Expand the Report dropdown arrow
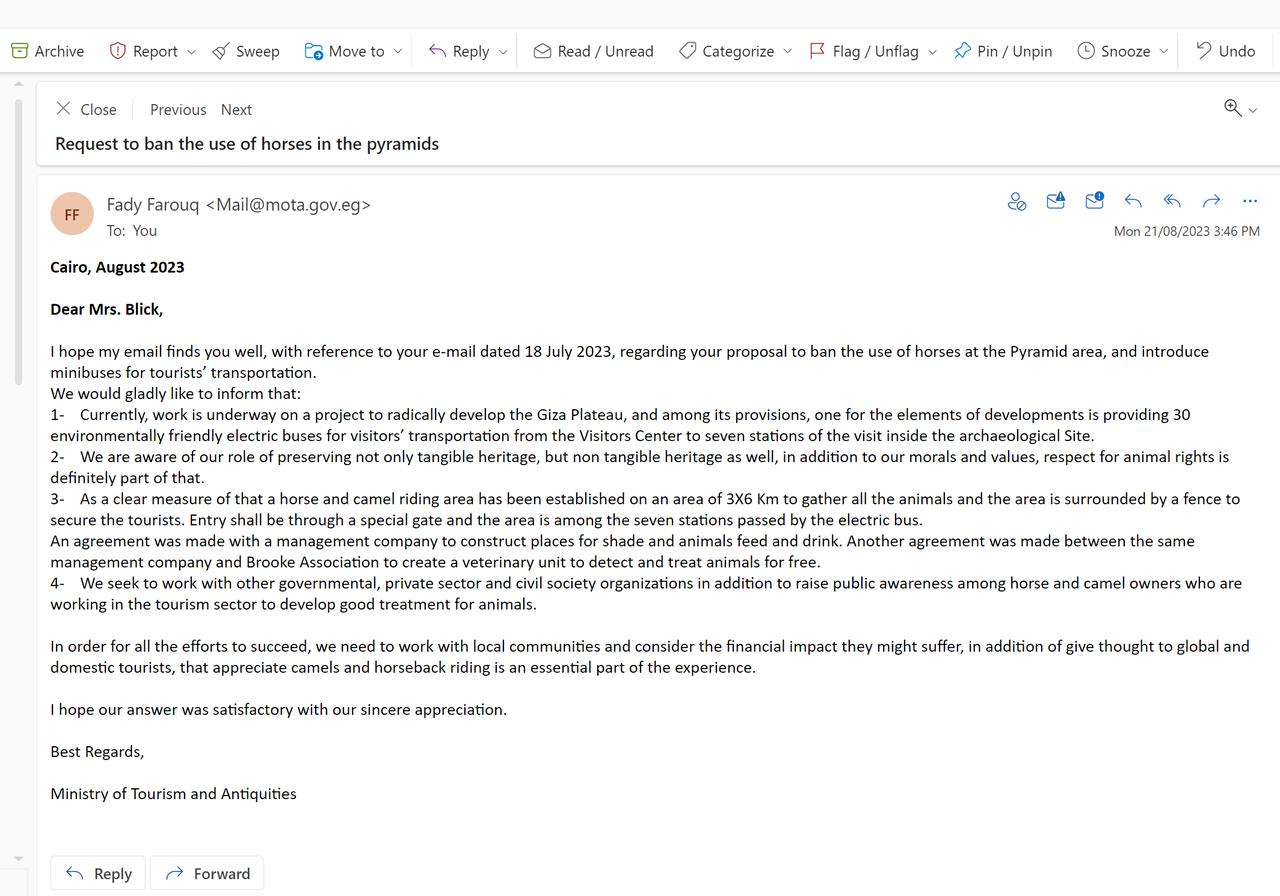Screen dimensions: 1280x896 point(191,51)
